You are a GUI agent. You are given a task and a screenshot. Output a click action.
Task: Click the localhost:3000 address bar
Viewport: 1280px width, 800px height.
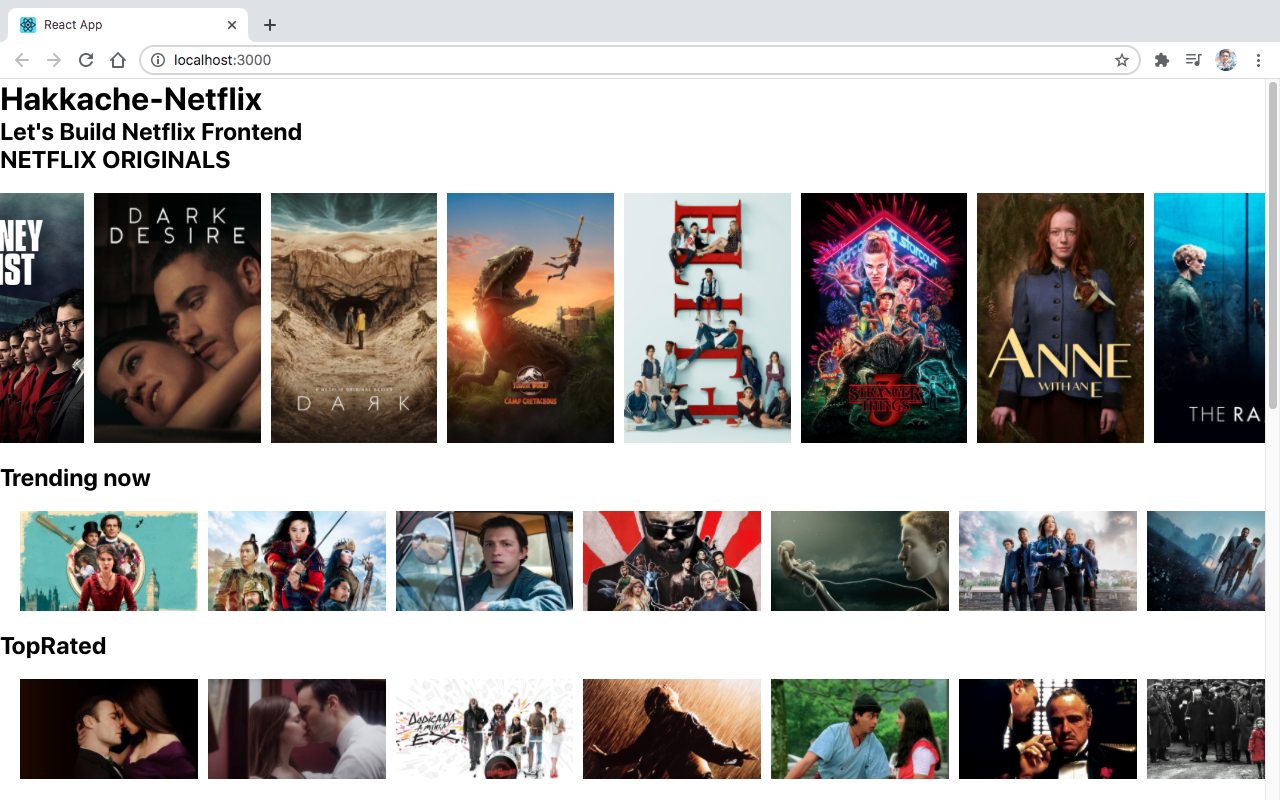[x=640, y=60]
